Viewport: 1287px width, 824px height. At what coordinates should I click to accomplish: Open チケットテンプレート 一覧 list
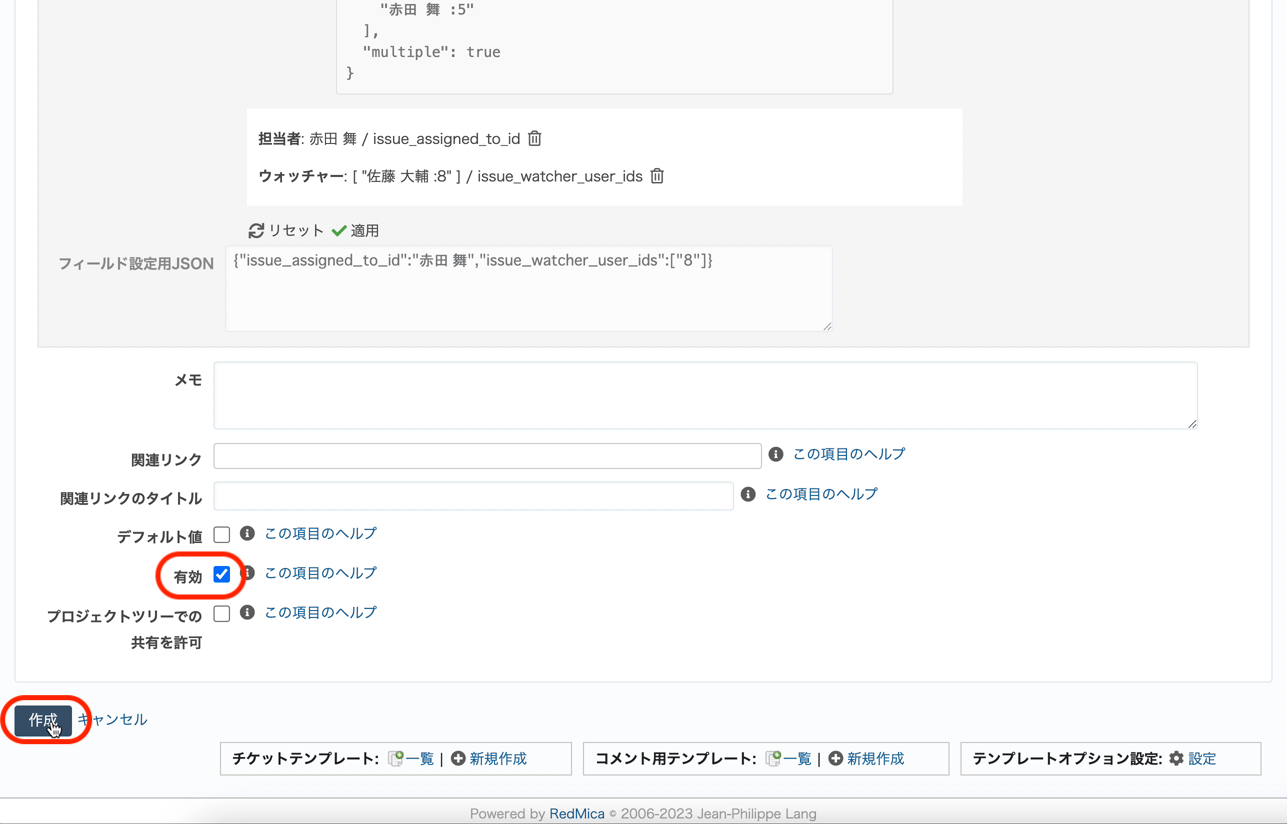[419, 759]
